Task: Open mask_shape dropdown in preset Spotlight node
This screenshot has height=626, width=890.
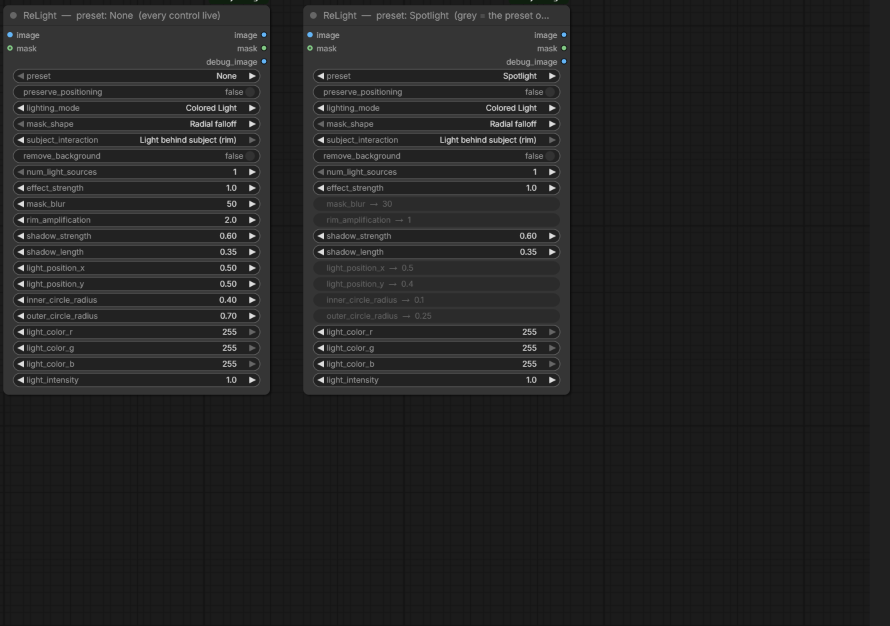Action: pos(436,124)
